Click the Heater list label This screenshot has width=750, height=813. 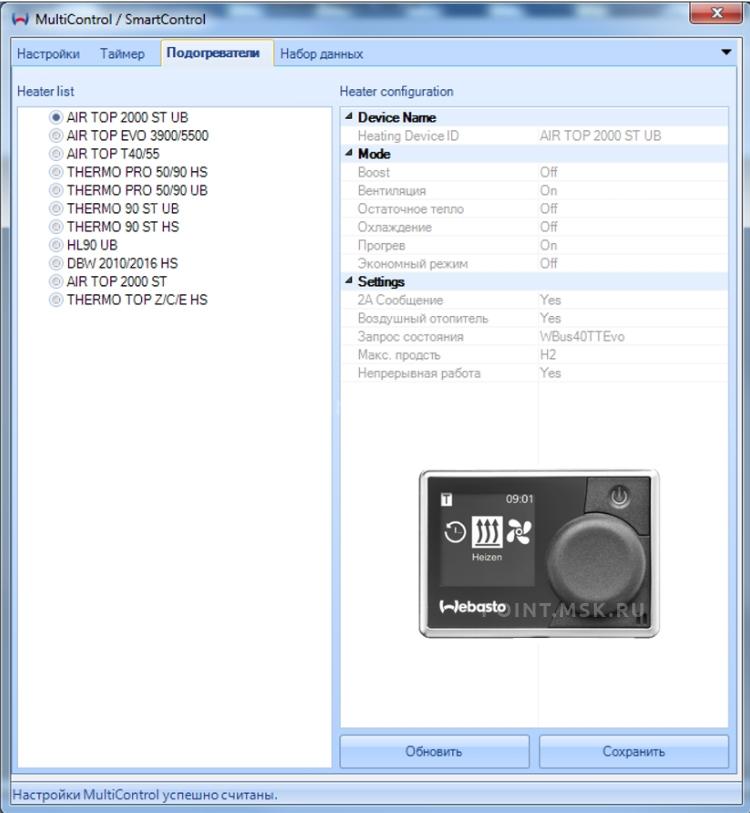click(x=46, y=91)
